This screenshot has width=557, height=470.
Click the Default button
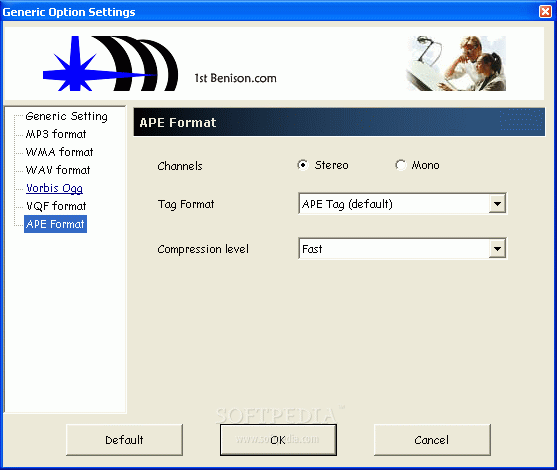[x=124, y=440]
